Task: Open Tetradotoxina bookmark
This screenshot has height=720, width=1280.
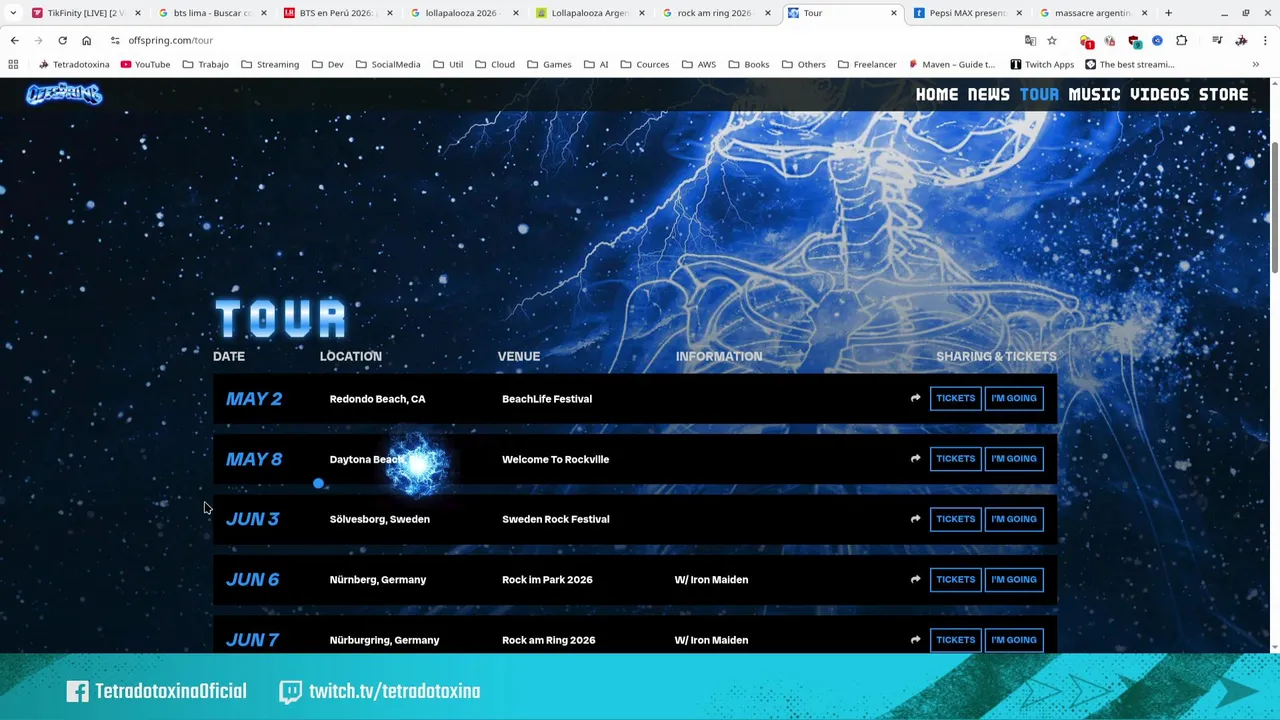Action: pyautogui.click(x=74, y=64)
